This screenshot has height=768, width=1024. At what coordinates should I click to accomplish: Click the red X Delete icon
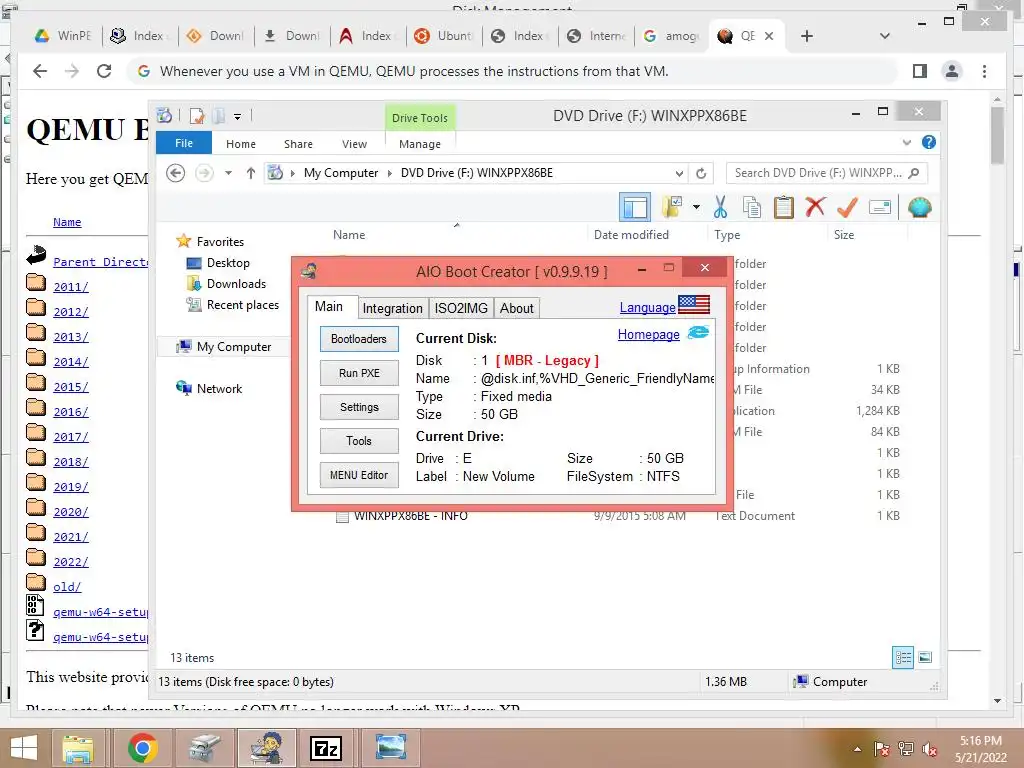815,207
